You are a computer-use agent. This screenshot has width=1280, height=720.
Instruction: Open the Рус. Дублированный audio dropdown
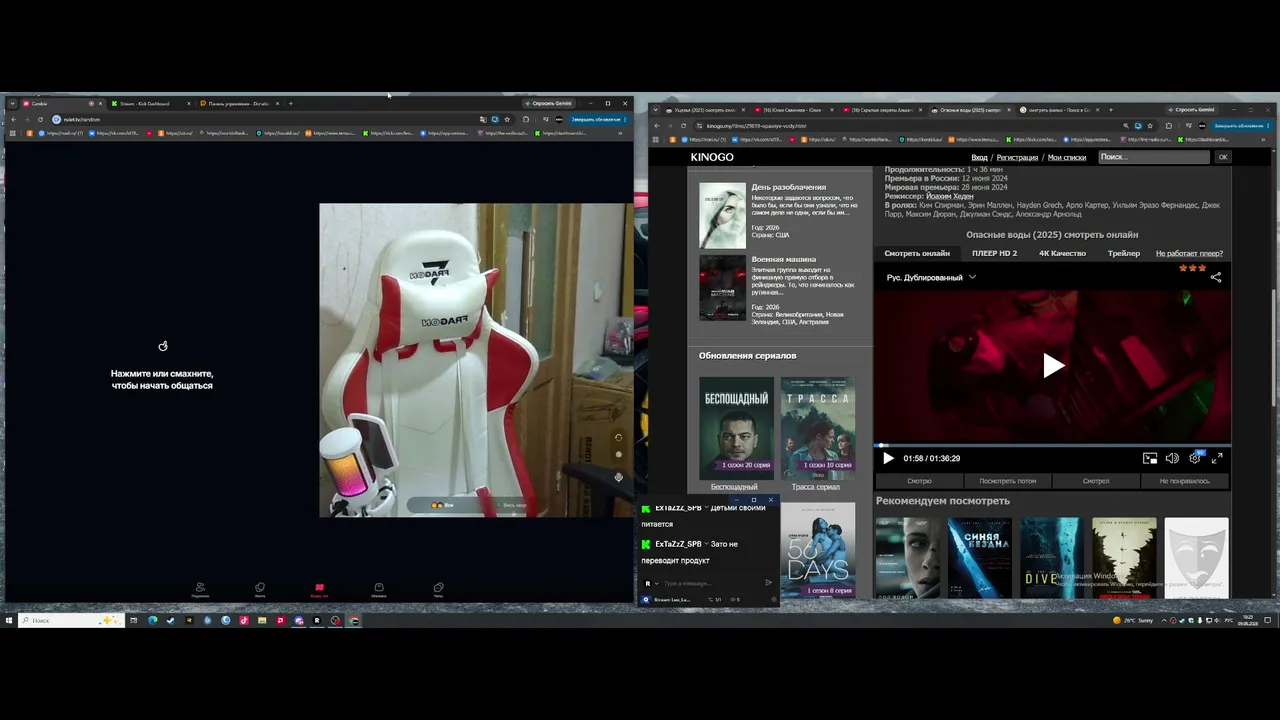click(x=931, y=277)
